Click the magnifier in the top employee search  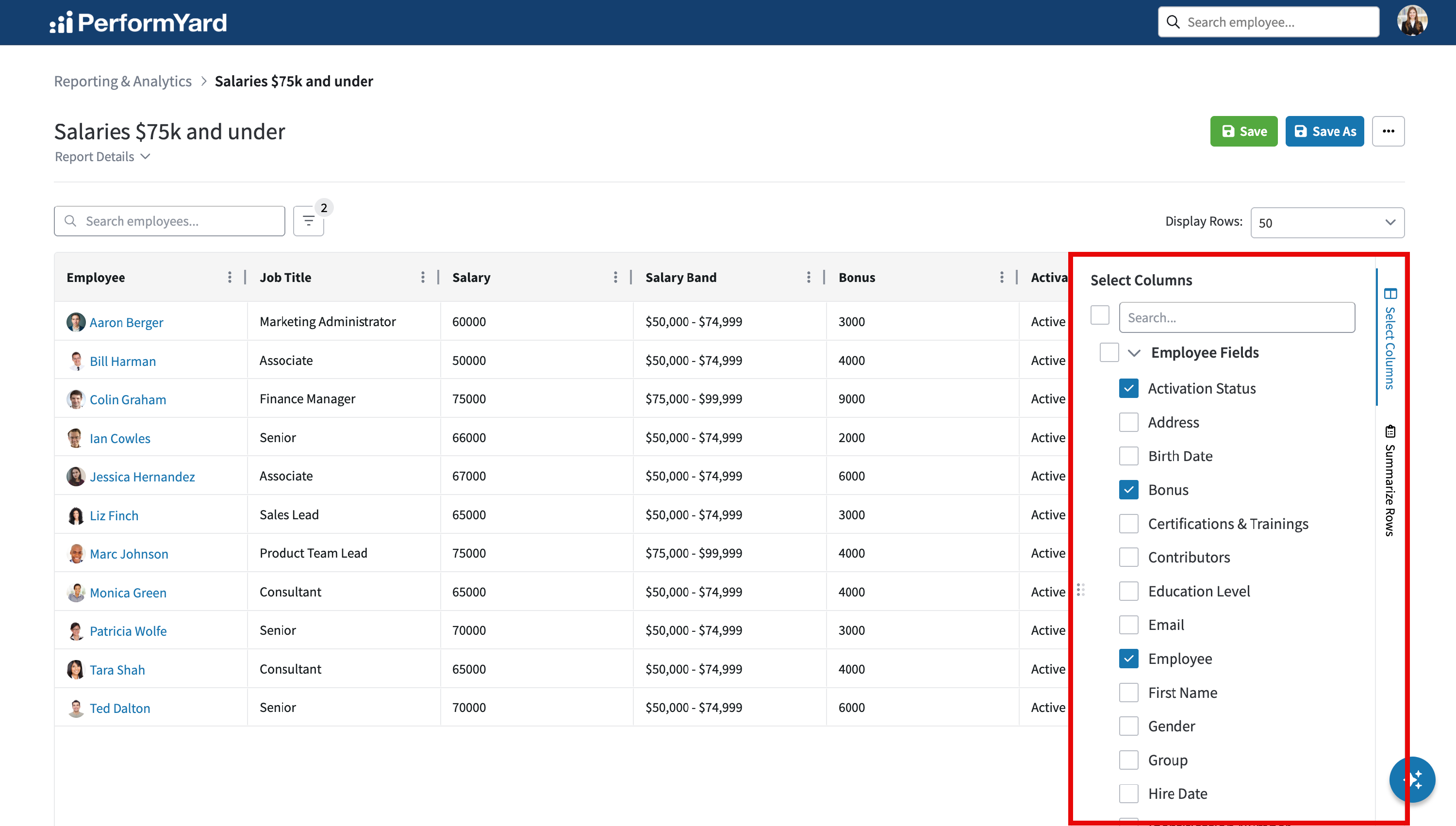tap(1173, 22)
